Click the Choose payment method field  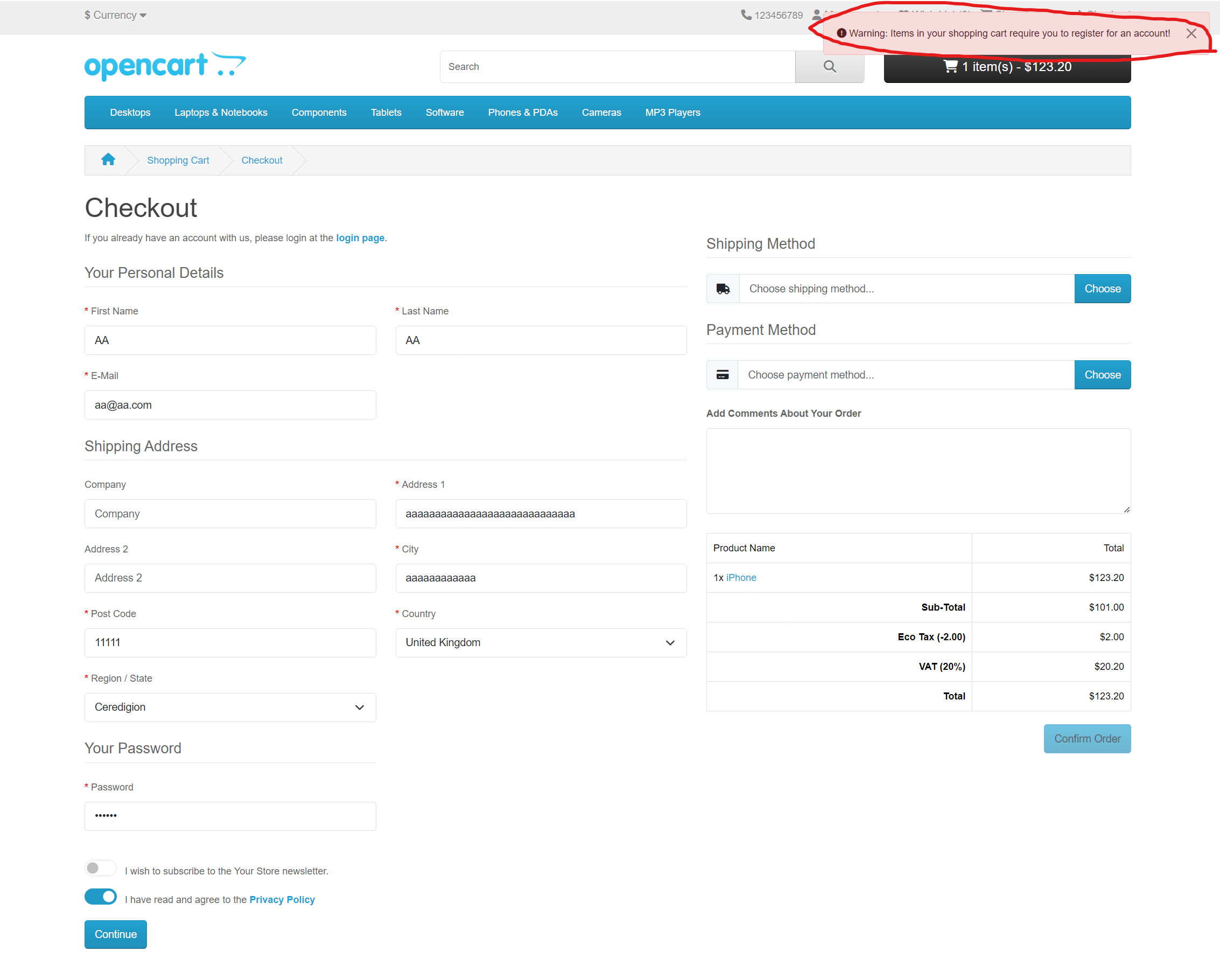click(906, 375)
